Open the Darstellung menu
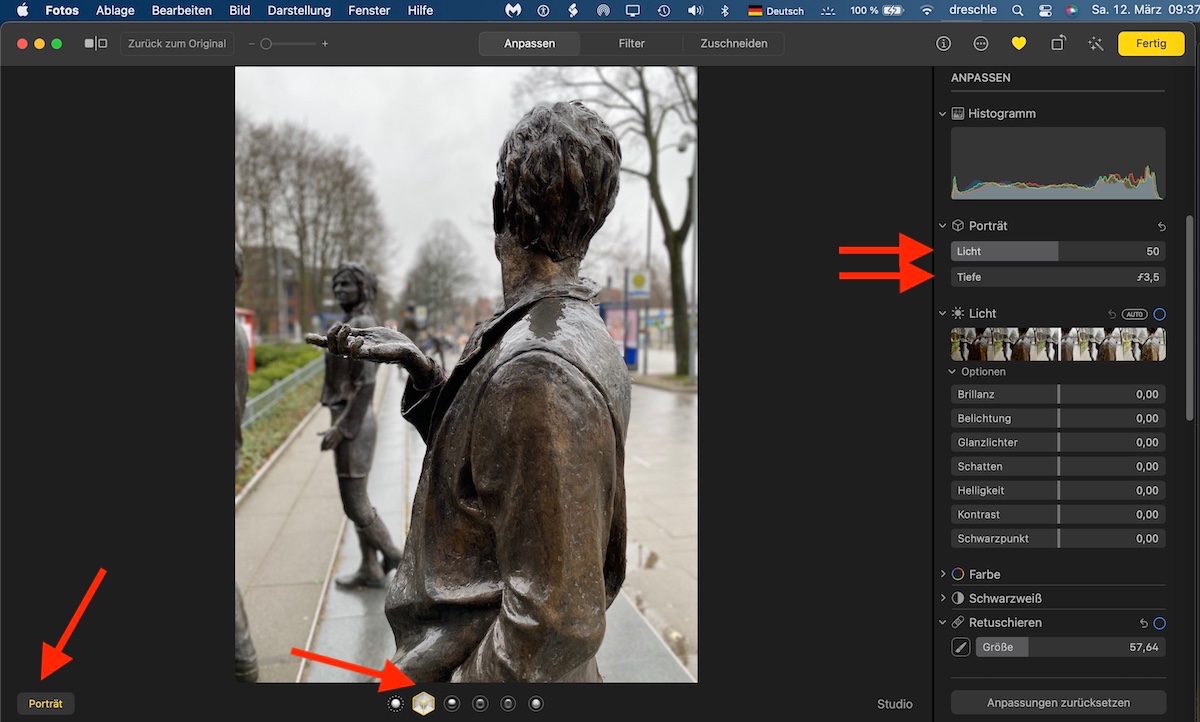 click(299, 10)
